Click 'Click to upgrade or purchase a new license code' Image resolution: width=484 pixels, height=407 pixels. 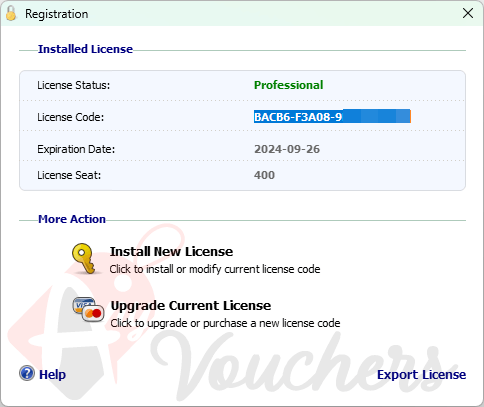coord(225,323)
